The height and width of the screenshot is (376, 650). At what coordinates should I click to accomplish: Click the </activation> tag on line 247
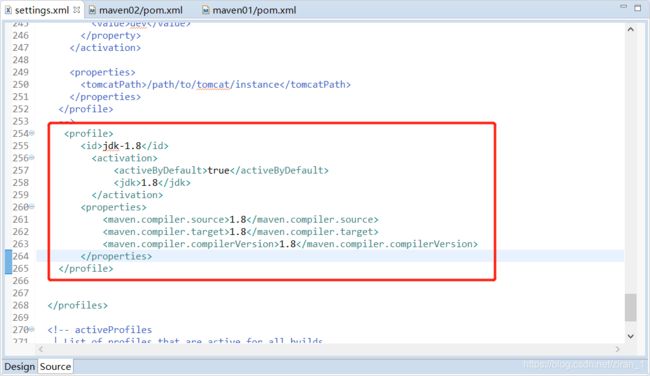(x=105, y=48)
